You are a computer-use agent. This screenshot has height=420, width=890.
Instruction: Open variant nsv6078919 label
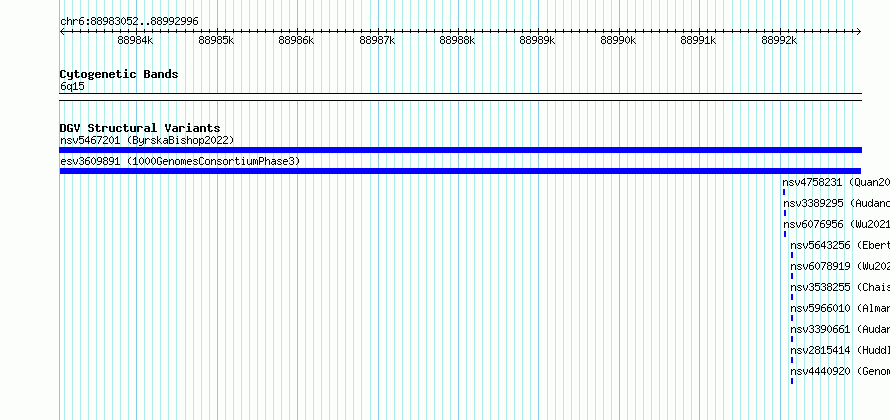(x=840, y=266)
